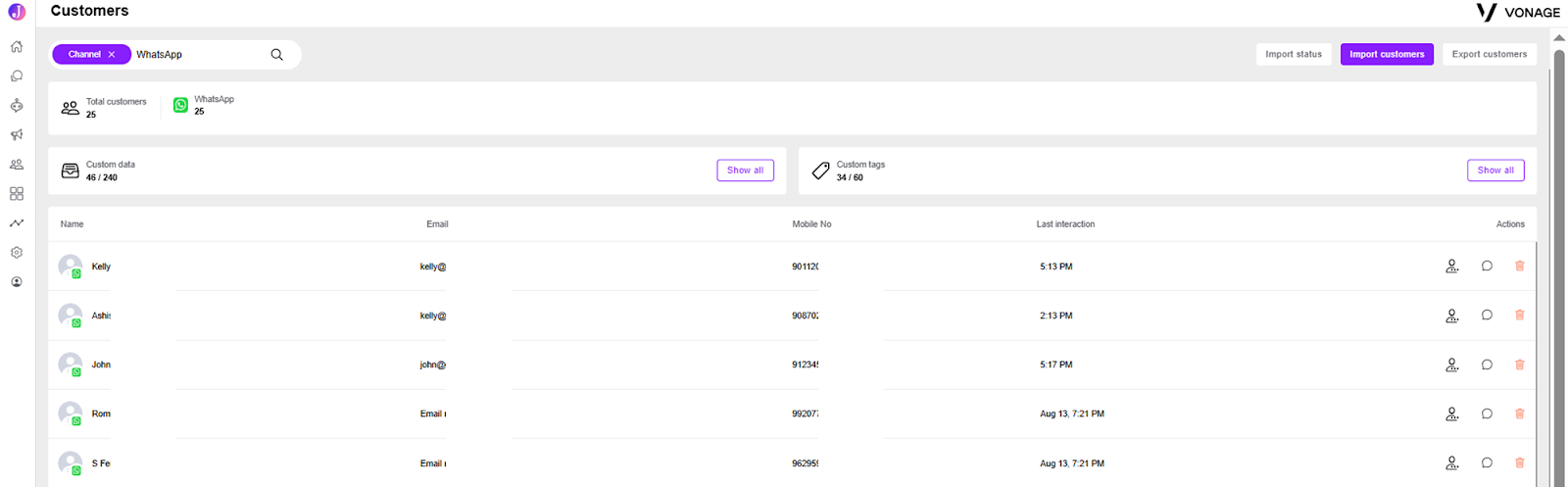The height and width of the screenshot is (487, 1568).
Task: Open the grid apps icon in sidebar
Action: tap(17, 194)
